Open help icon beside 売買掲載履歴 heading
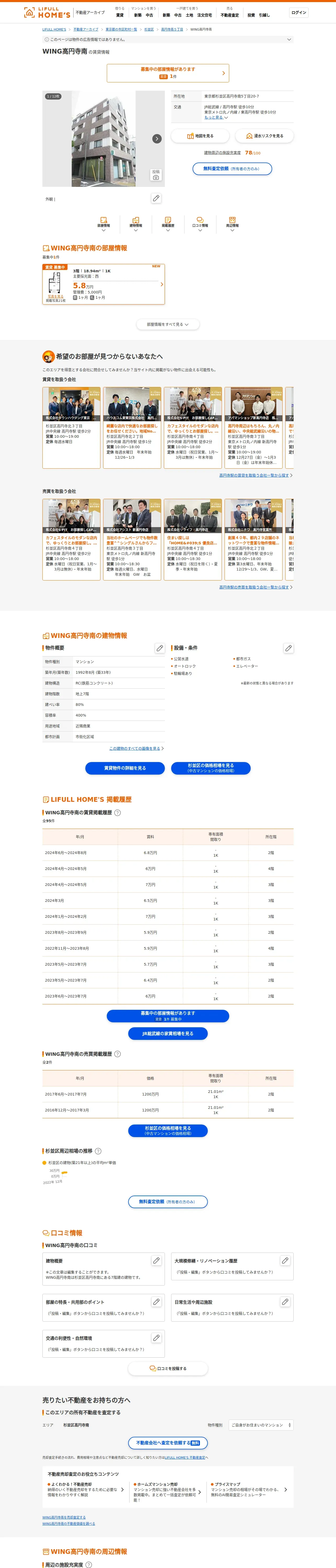This screenshot has height=1568, width=336. pyautogui.click(x=118, y=1054)
